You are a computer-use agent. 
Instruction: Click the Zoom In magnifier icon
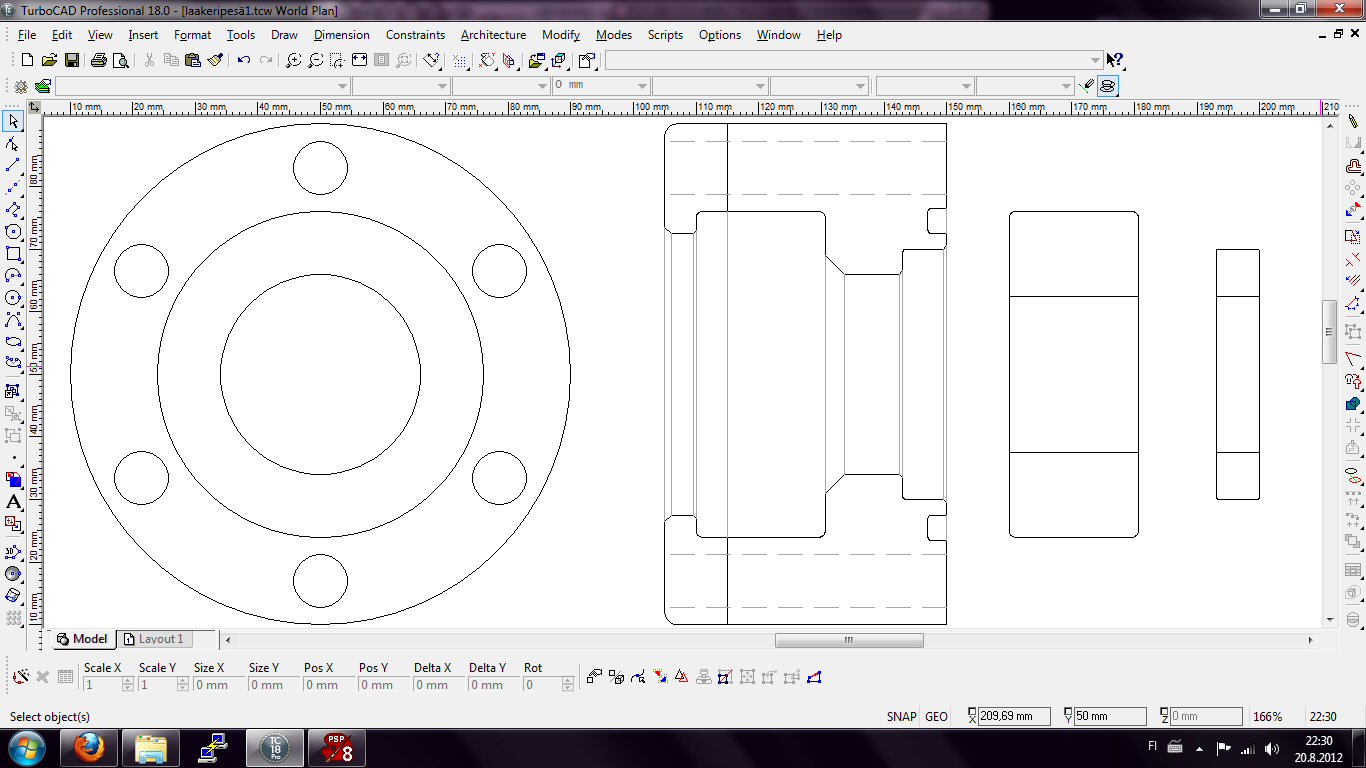point(293,61)
